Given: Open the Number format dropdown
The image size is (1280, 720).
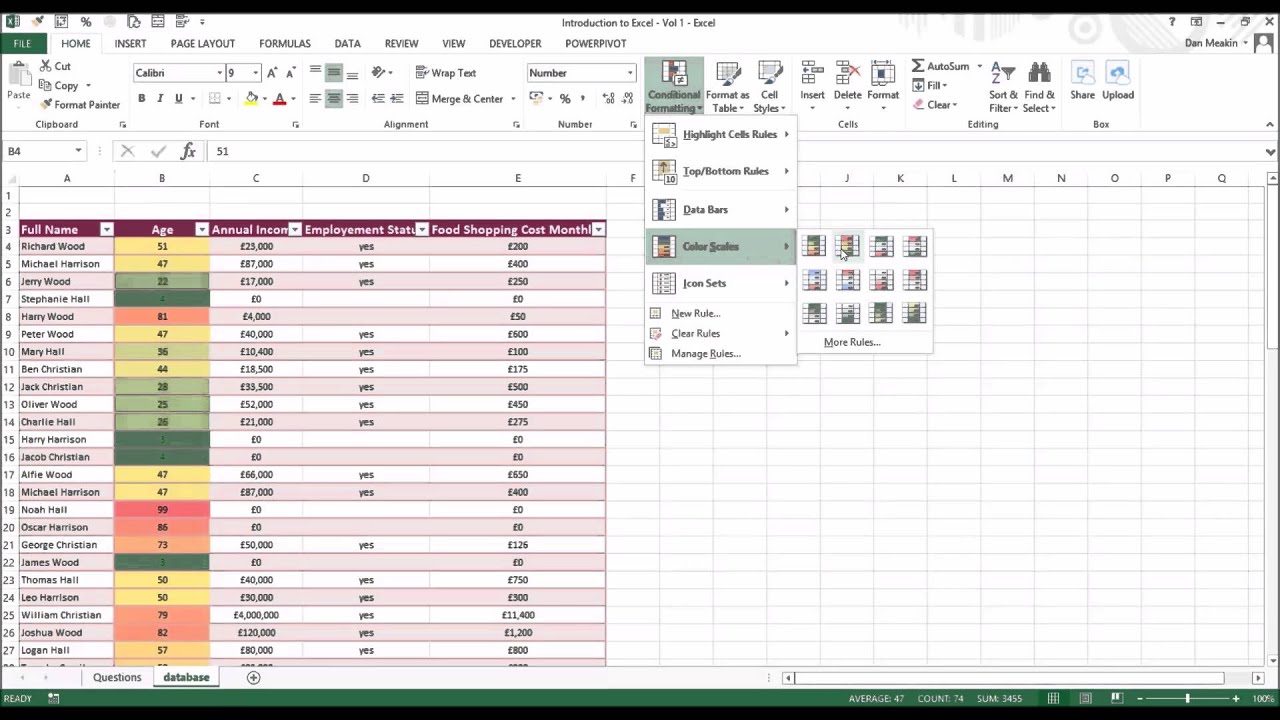Looking at the screenshot, I should pyautogui.click(x=630, y=73).
